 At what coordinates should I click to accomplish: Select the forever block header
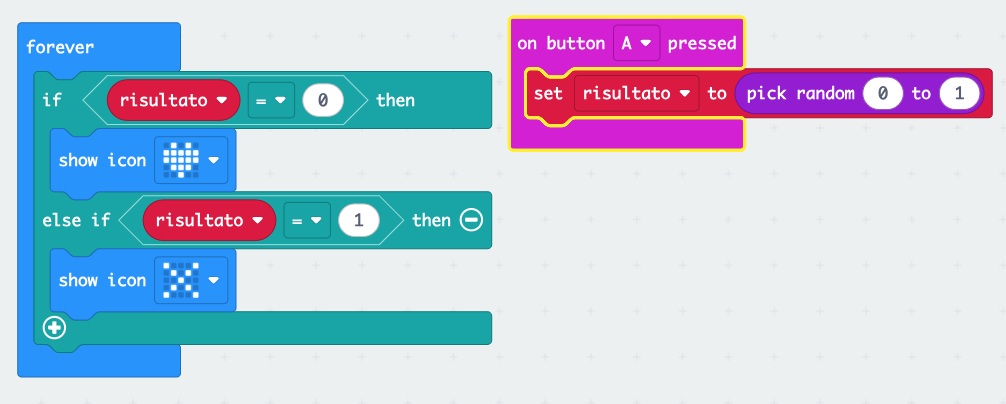click(62, 47)
